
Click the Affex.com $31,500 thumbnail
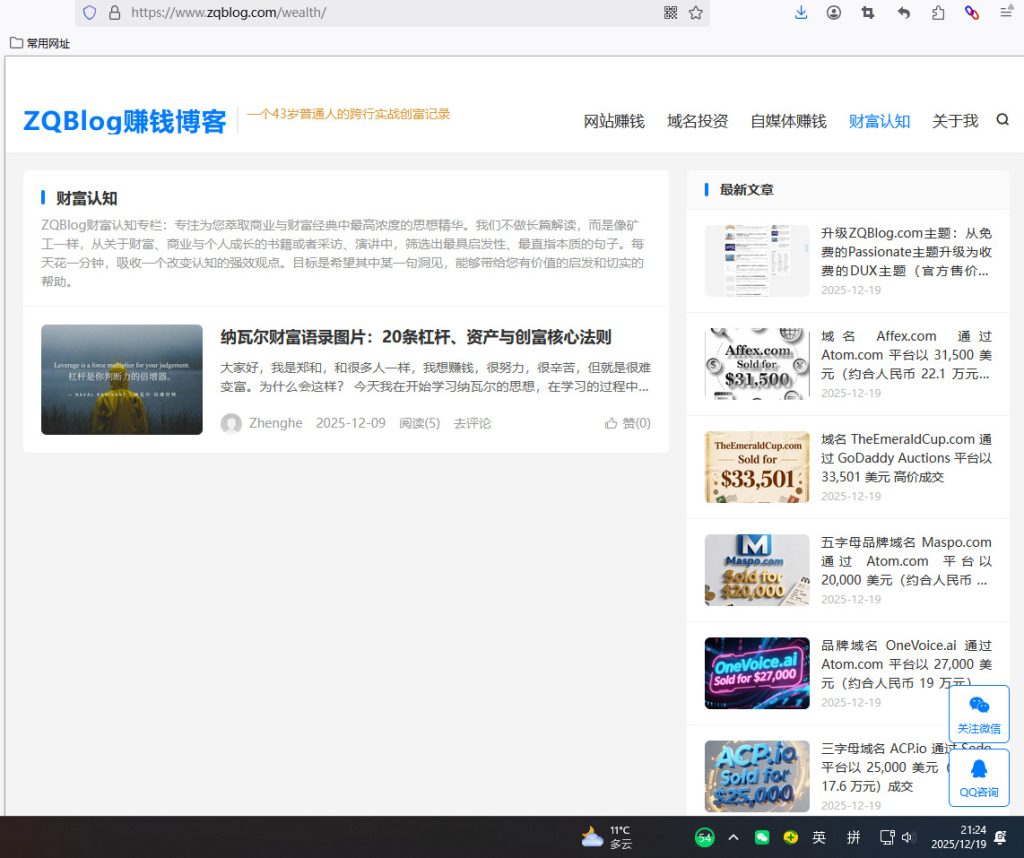click(x=757, y=364)
